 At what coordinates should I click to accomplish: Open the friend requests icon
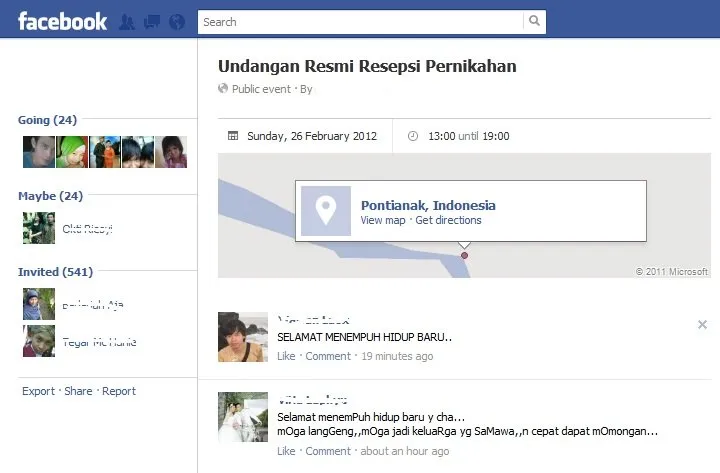(127, 22)
